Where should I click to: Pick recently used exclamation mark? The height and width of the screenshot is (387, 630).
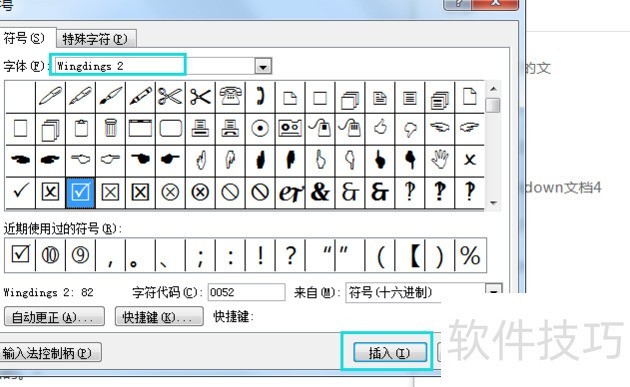click(x=260, y=255)
